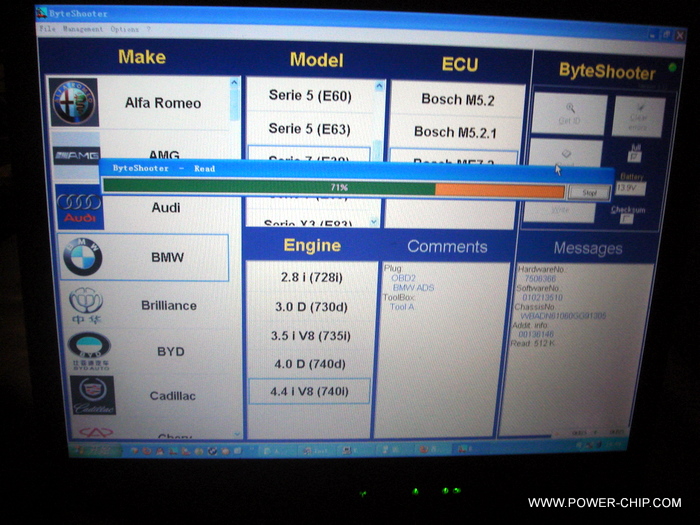
Task: Select ECU Bosch M5.2
Action: (458, 100)
